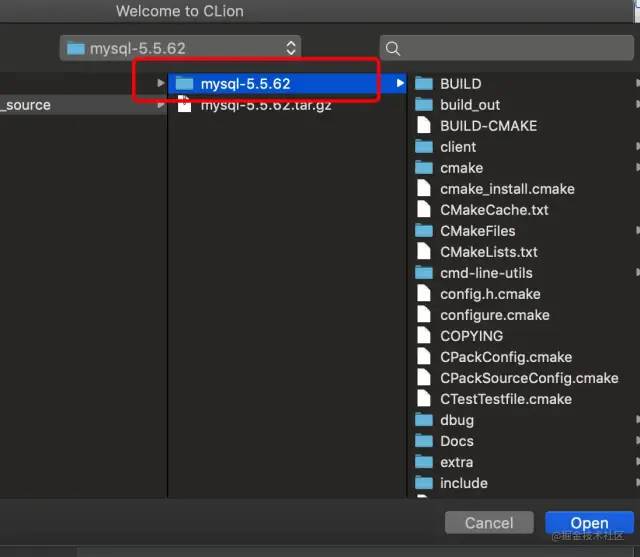Screen dimensions: 640x557
Task: Select the Docs folder
Action: [x=457, y=441]
